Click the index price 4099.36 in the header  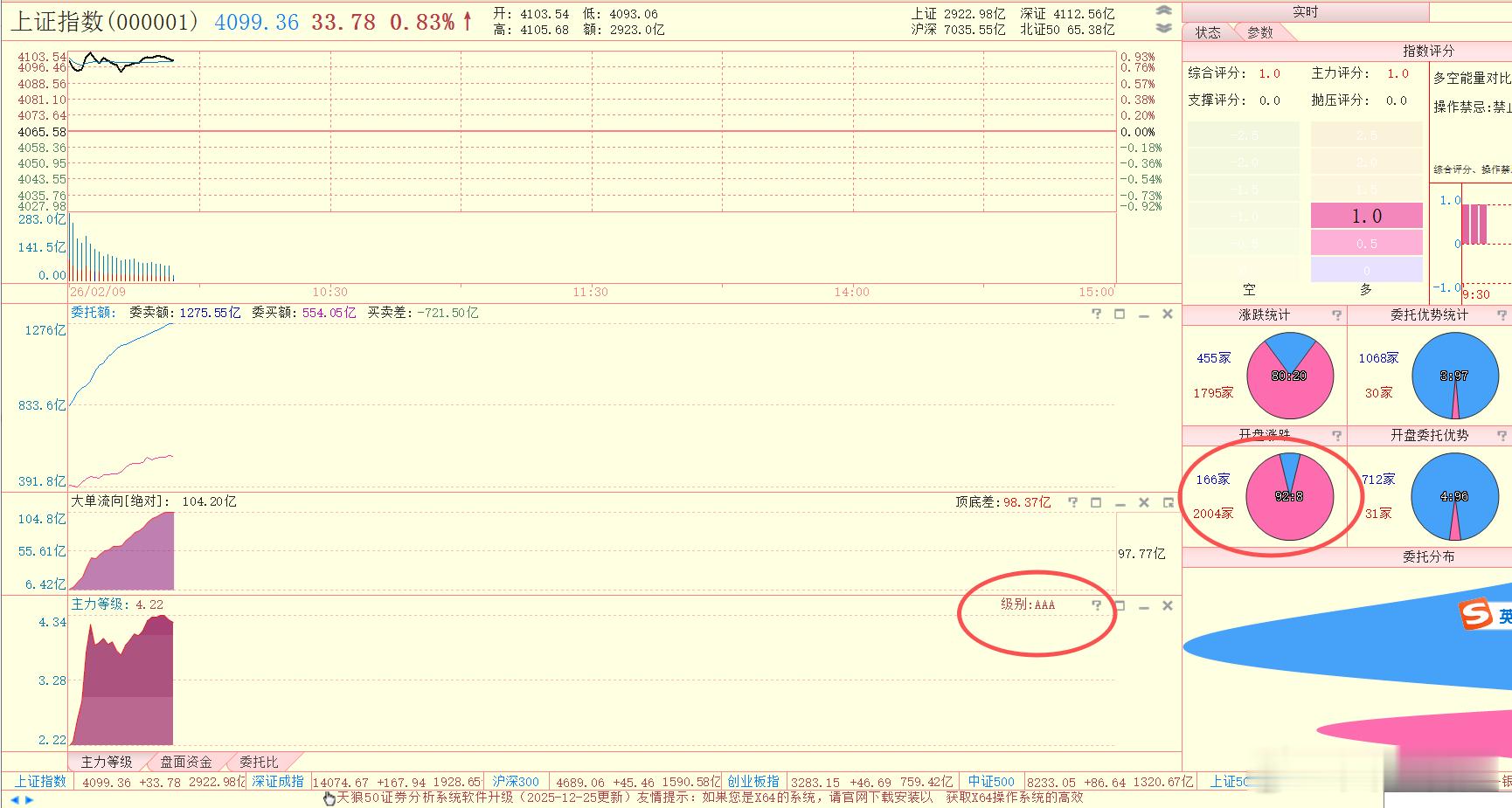pyautogui.click(x=257, y=23)
